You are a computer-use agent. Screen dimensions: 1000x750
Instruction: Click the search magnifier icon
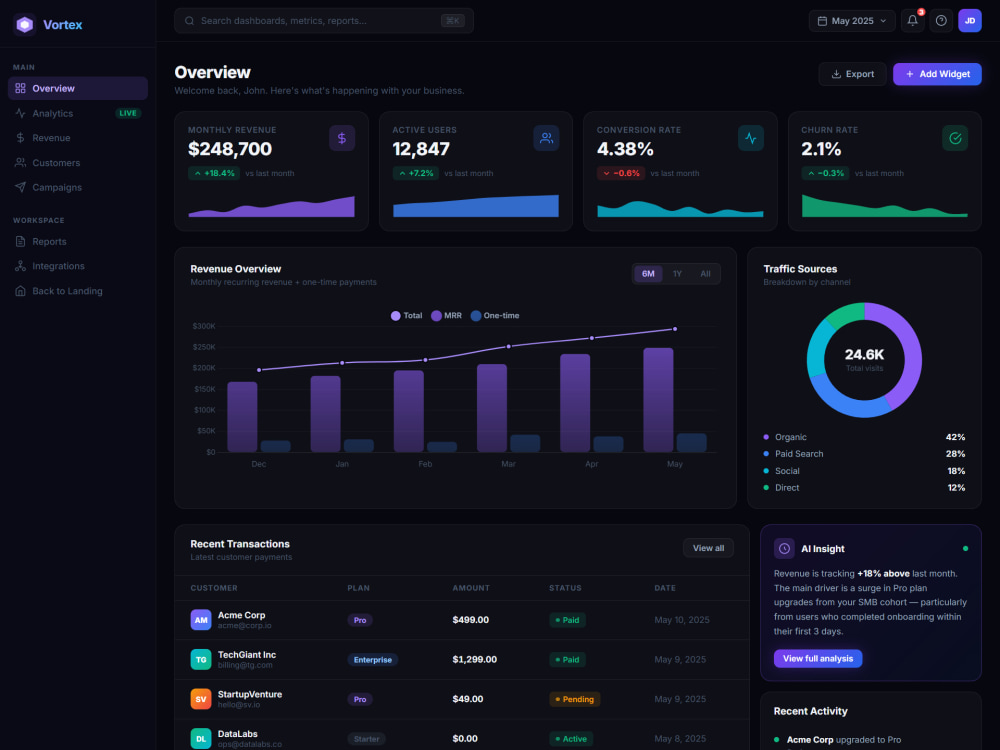(x=189, y=21)
